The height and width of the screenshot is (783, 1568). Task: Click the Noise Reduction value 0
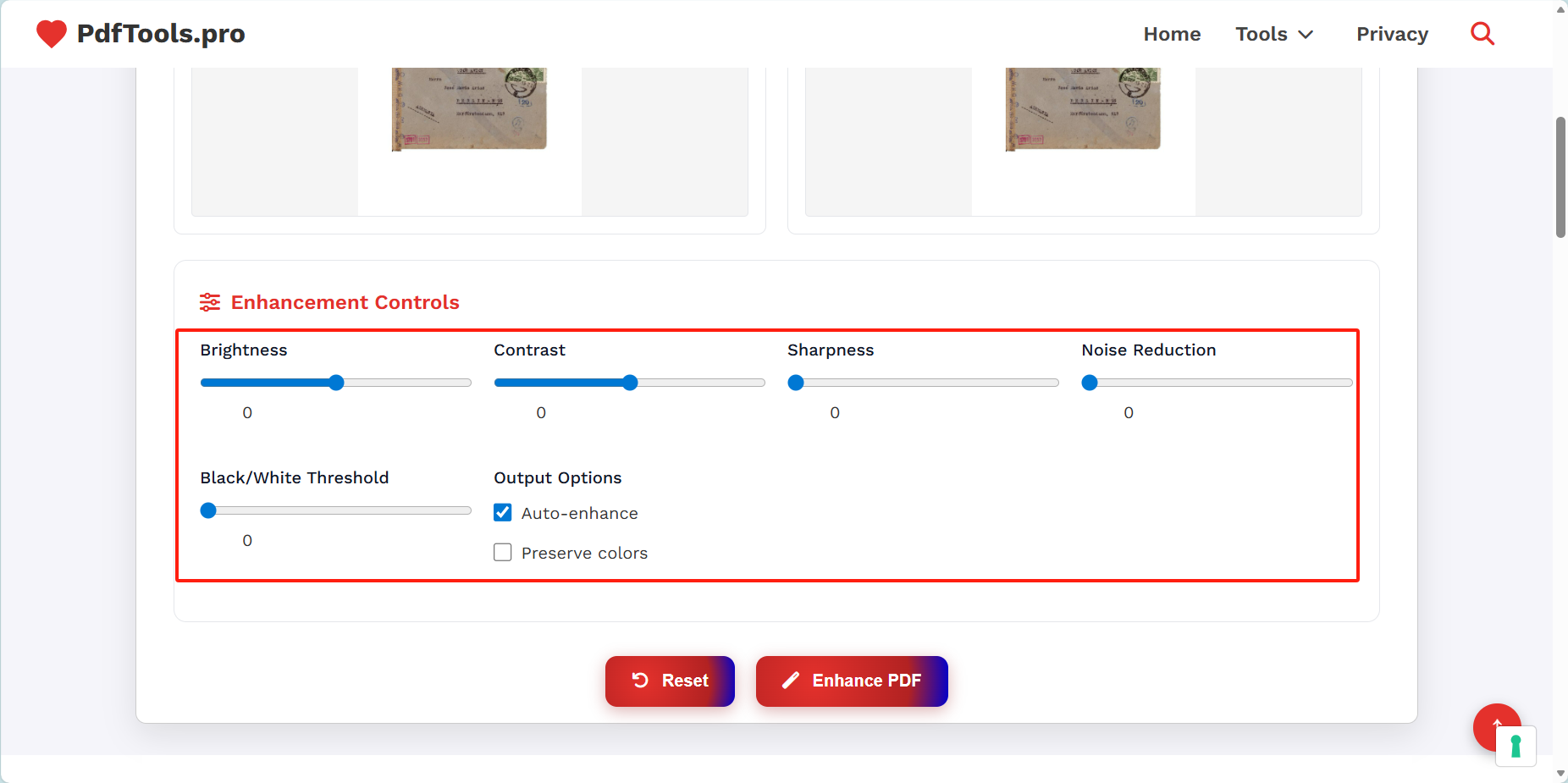[x=1129, y=413]
